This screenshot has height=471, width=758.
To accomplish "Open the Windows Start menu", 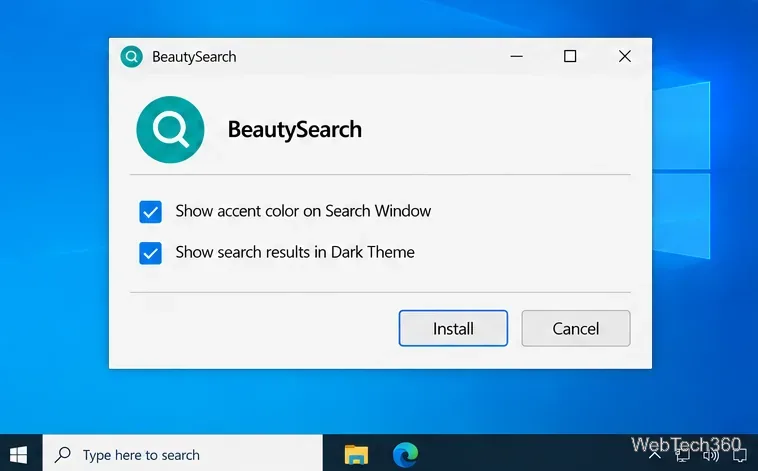I will coord(18,455).
